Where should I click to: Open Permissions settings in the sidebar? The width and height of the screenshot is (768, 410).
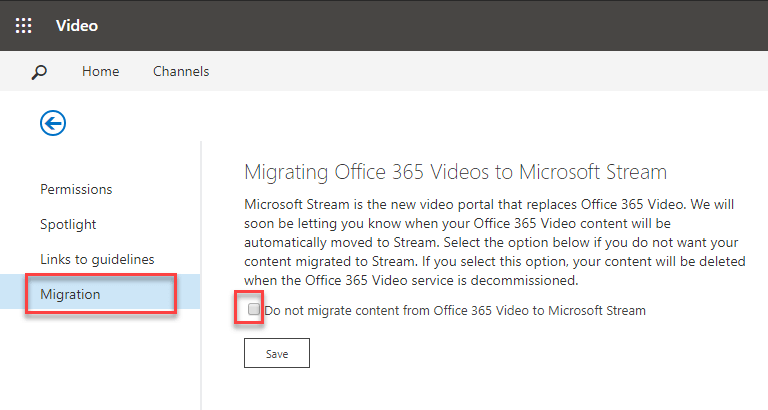point(76,189)
